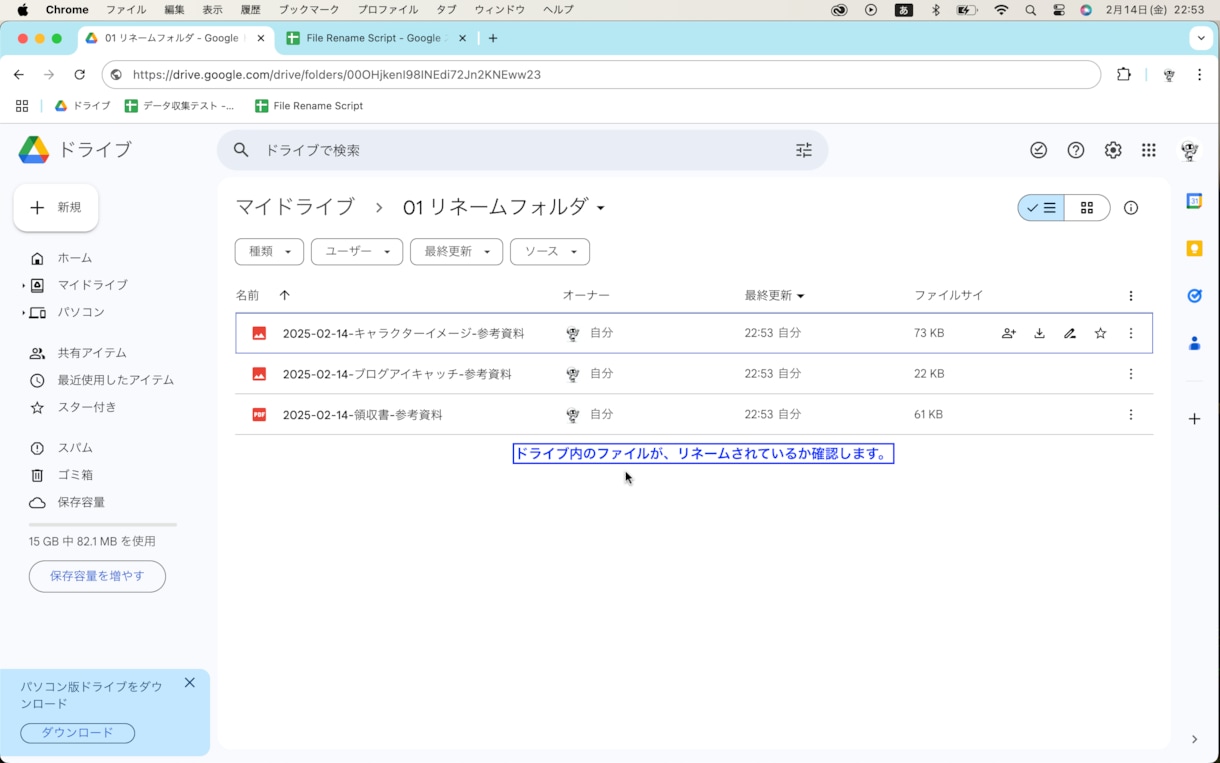Open Google Calendar side panel
This screenshot has height=763, width=1220.
pyautogui.click(x=1194, y=201)
